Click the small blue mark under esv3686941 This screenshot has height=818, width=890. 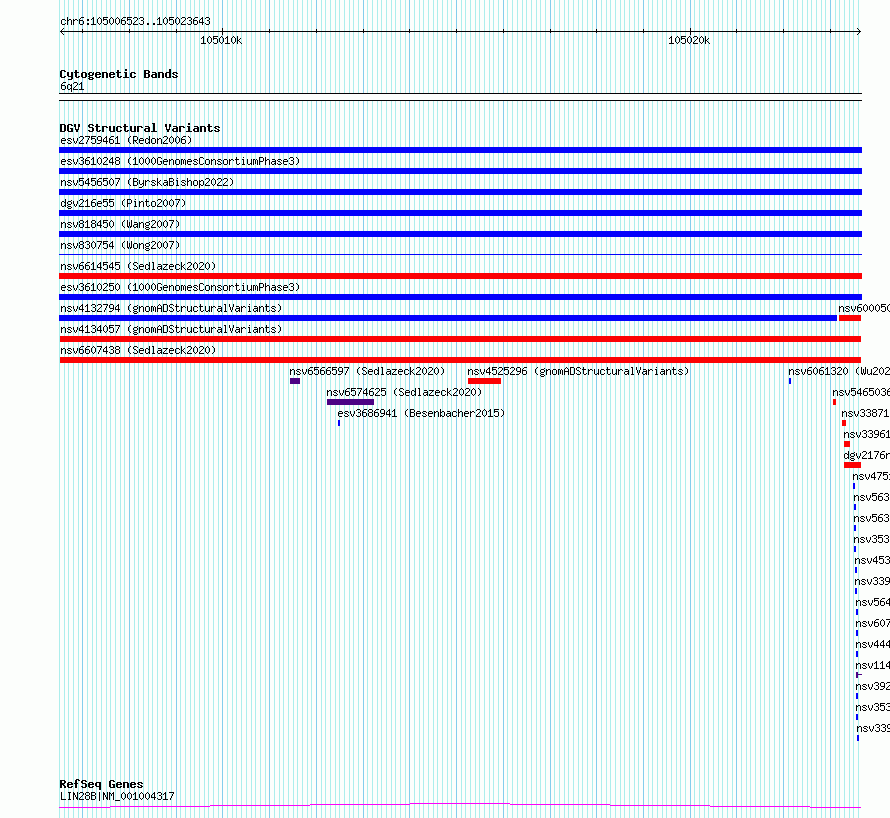pos(339,423)
